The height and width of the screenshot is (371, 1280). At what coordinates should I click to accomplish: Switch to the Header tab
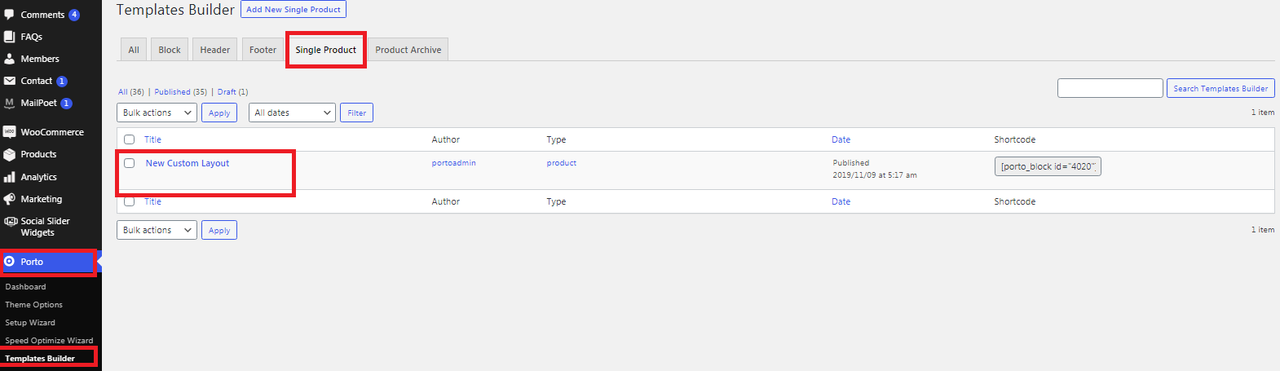(215, 50)
